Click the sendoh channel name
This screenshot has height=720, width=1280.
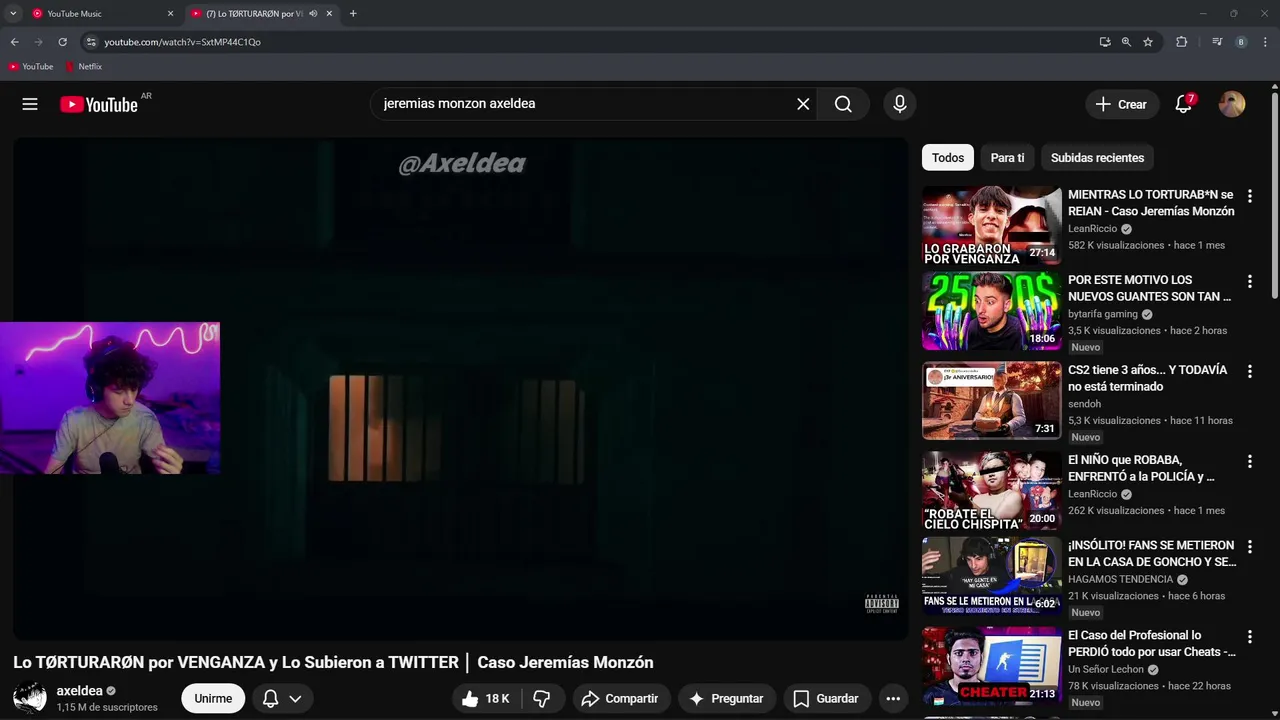tap(1084, 404)
